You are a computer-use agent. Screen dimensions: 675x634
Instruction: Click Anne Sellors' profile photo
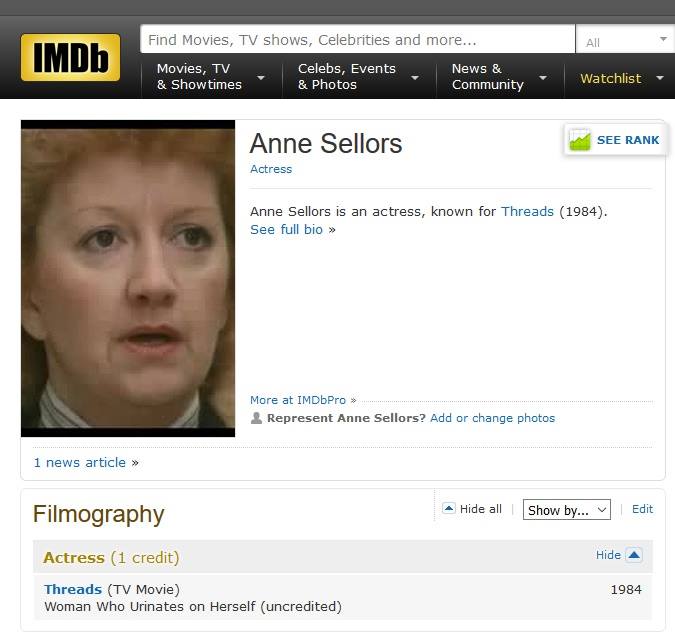(x=128, y=278)
